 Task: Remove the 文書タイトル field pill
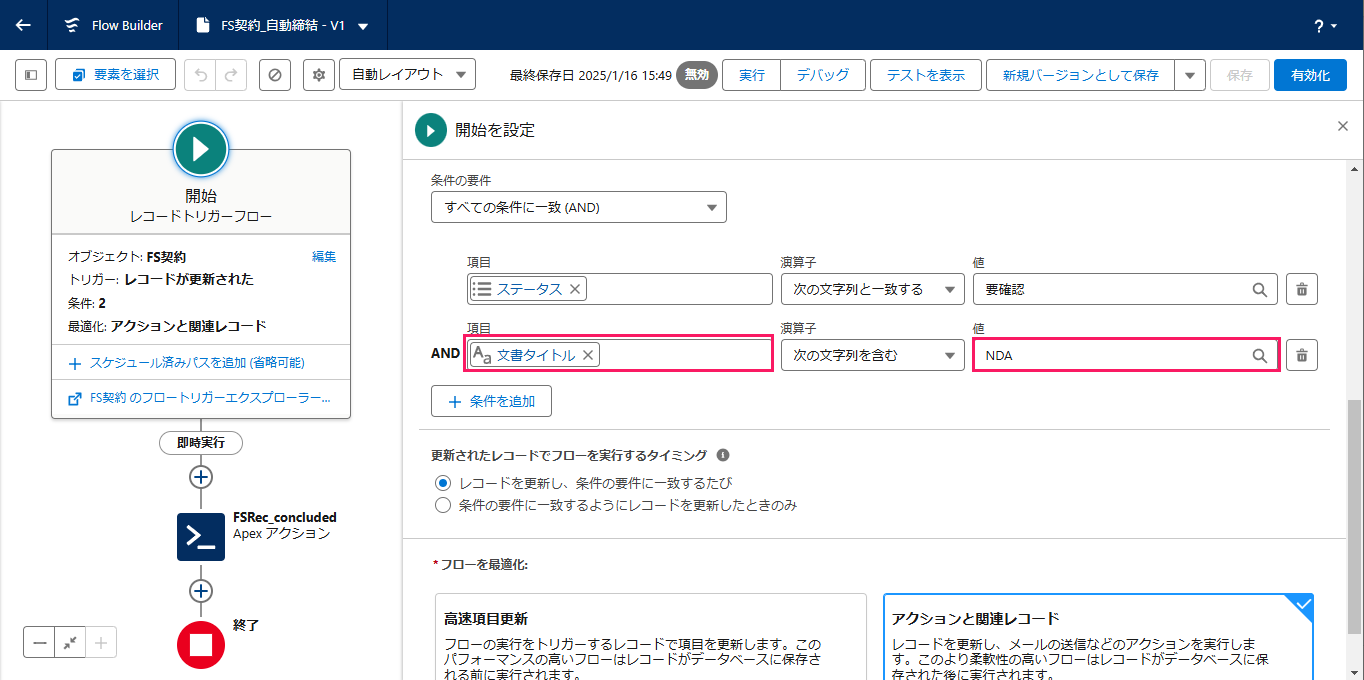(x=588, y=355)
